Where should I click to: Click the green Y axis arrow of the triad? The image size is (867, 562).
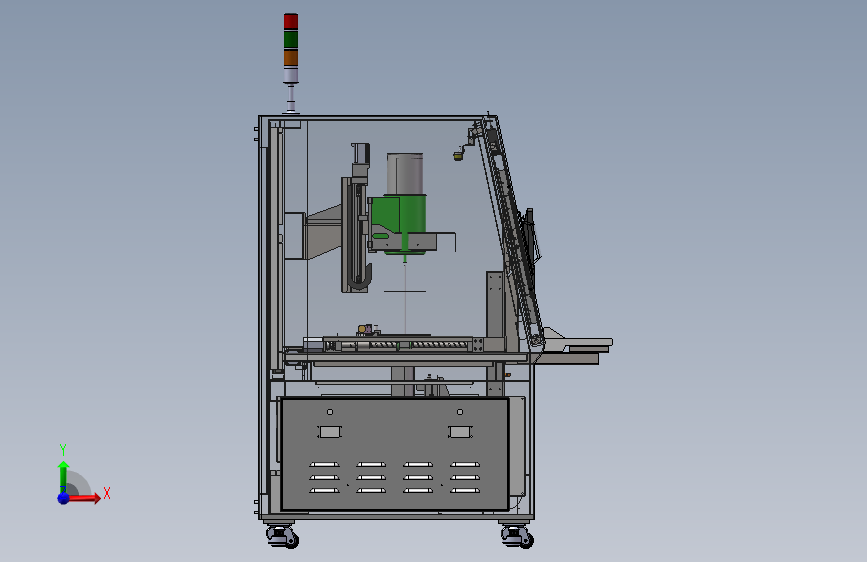pyautogui.click(x=63, y=477)
